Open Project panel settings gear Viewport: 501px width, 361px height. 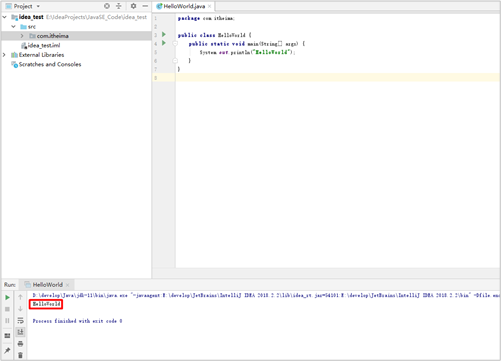click(x=133, y=6)
